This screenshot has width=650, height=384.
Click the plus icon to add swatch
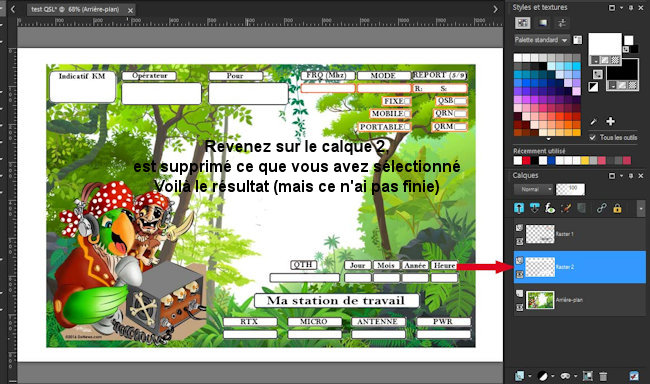610,121
